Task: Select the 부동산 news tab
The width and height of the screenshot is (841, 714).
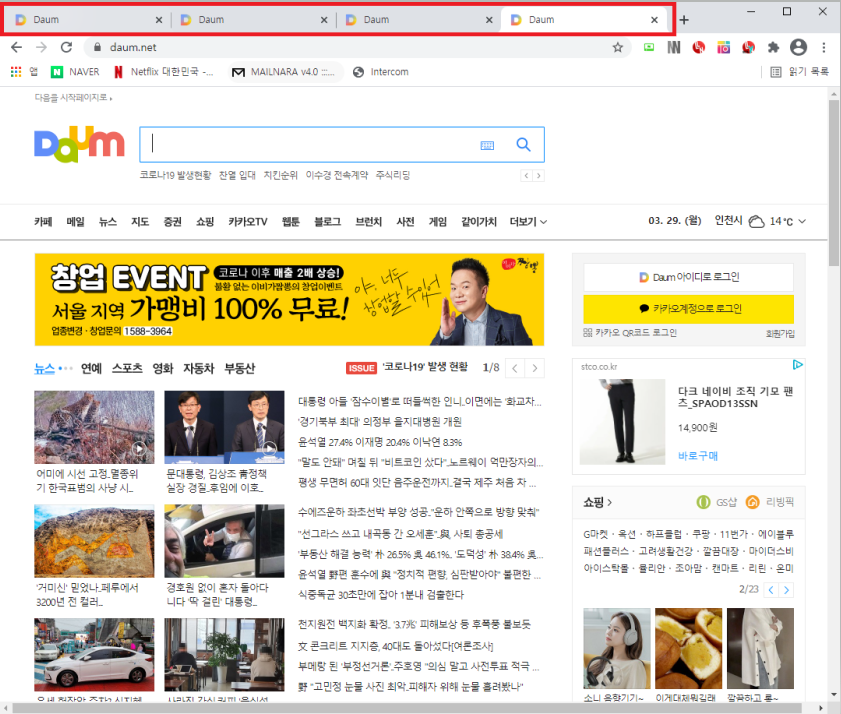Action: [x=240, y=369]
